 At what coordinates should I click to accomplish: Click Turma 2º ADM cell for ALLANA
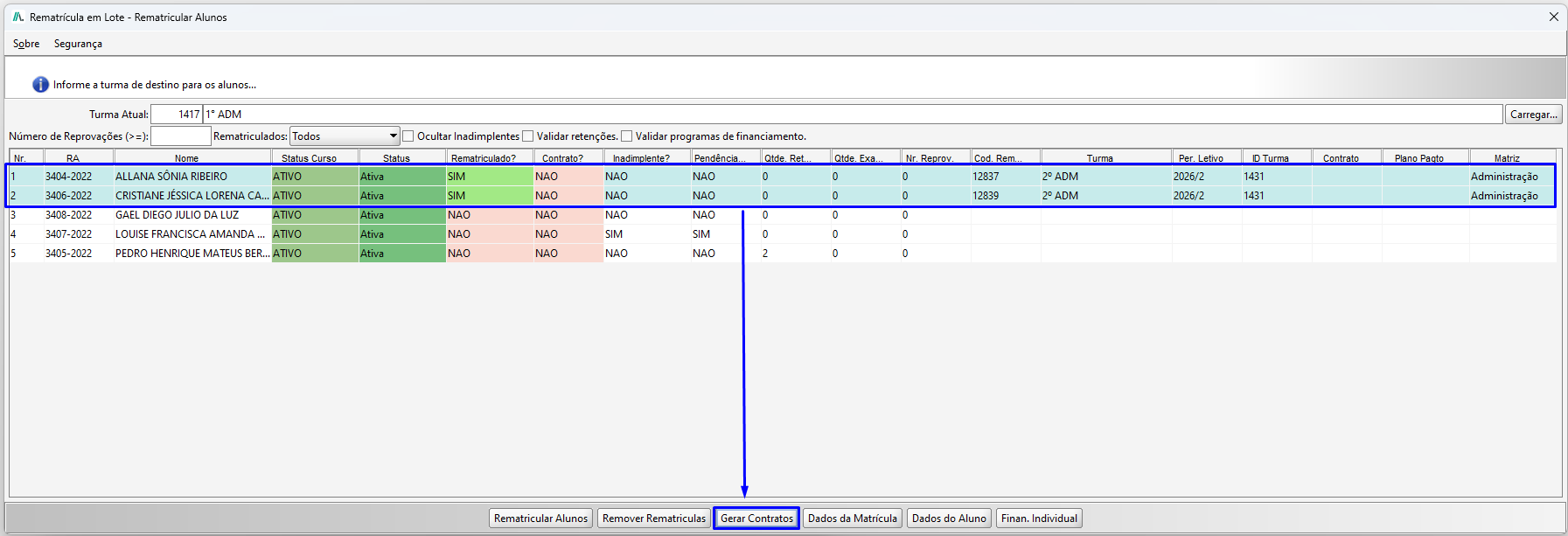1106,177
